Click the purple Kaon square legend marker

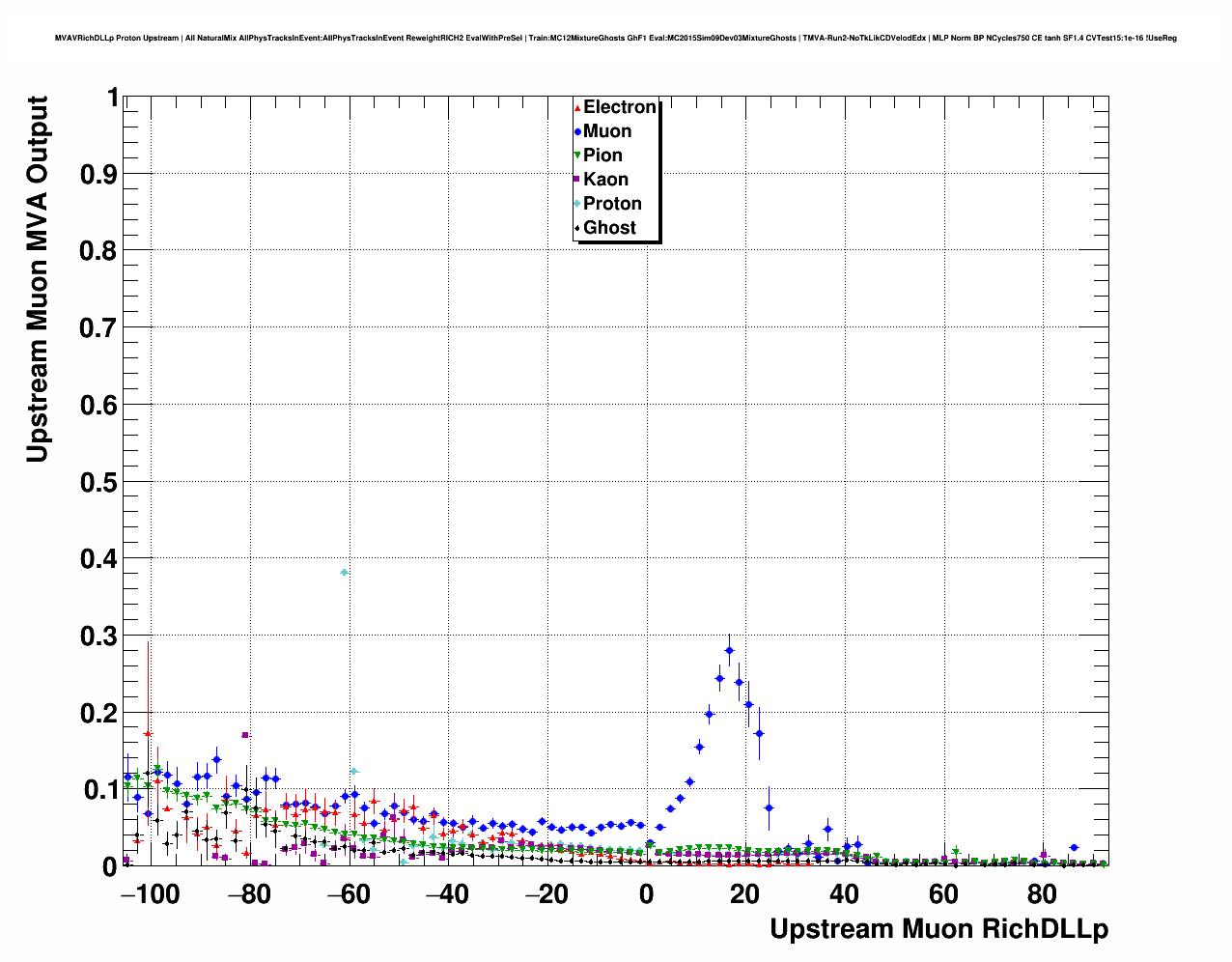pyautogui.click(x=577, y=180)
